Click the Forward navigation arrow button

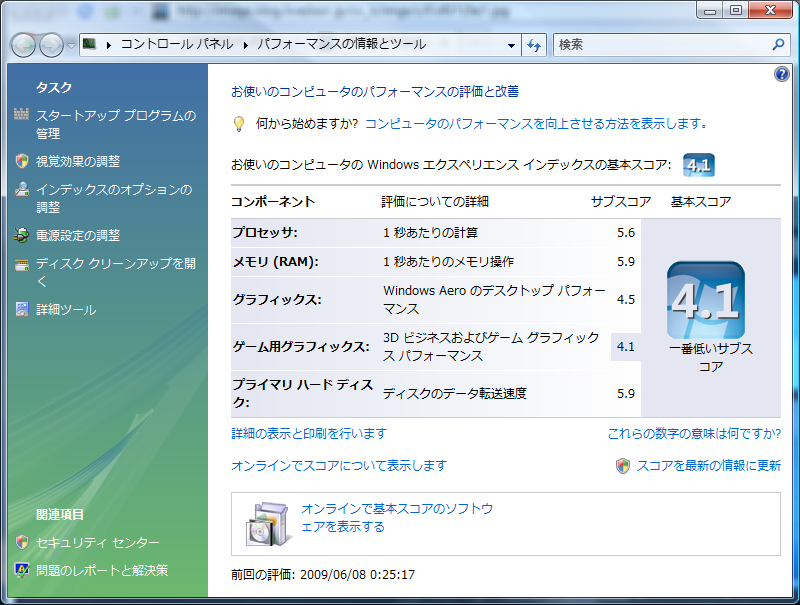pos(52,45)
